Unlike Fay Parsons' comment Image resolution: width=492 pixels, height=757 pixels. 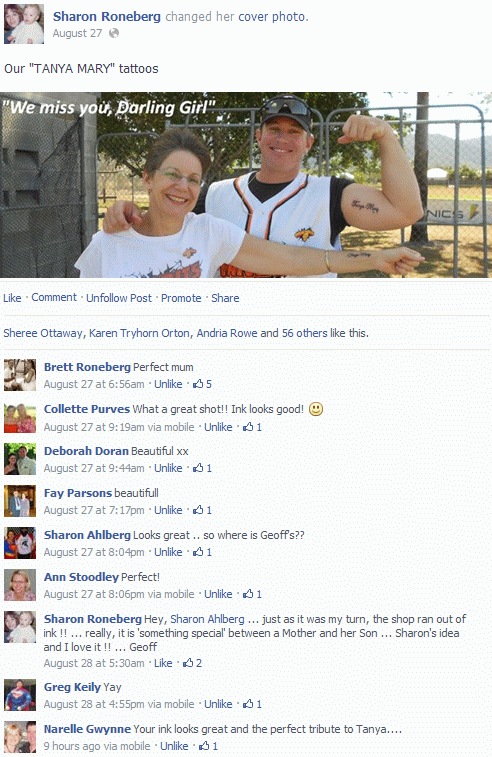[x=168, y=510]
